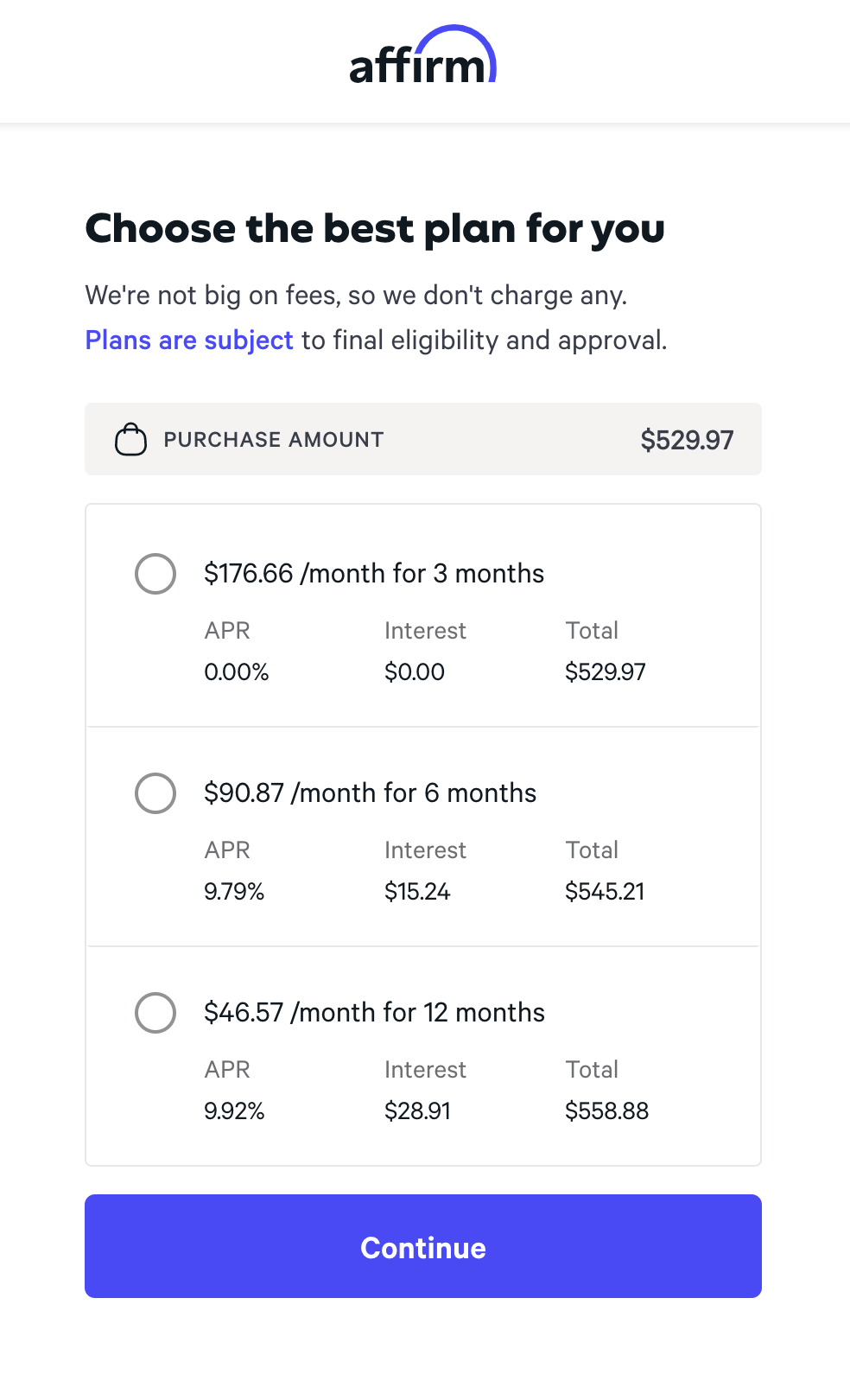
Task: Click the "Choose the best plan for you" heading
Action: [x=375, y=229]
